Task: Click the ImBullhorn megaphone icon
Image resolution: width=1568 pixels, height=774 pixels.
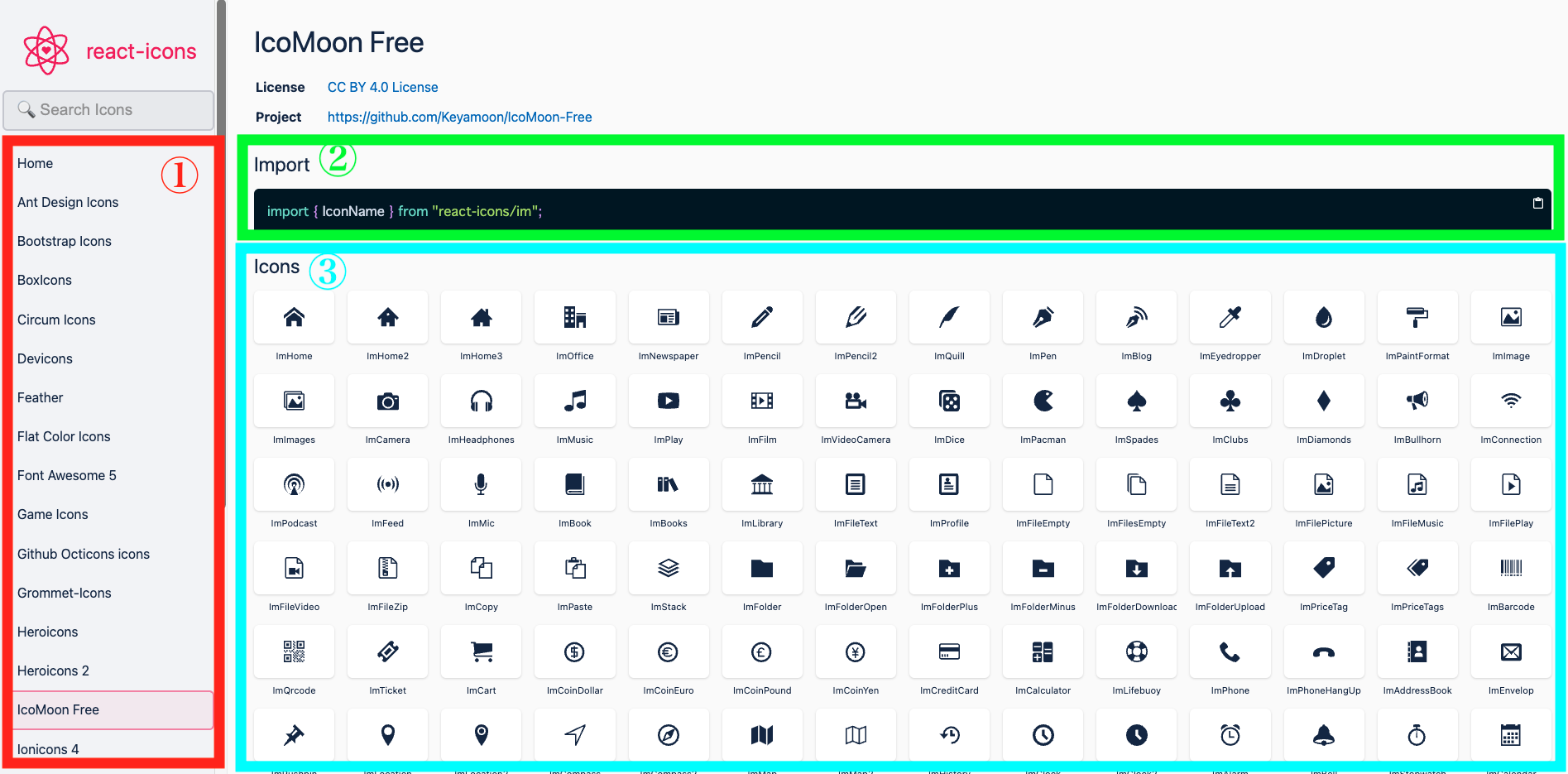Action: coord(1417,401)
